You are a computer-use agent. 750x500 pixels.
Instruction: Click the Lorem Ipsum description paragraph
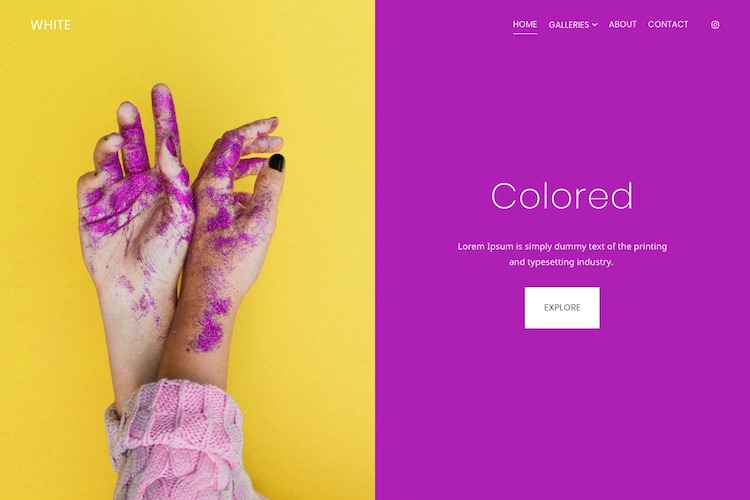point(562,254)
